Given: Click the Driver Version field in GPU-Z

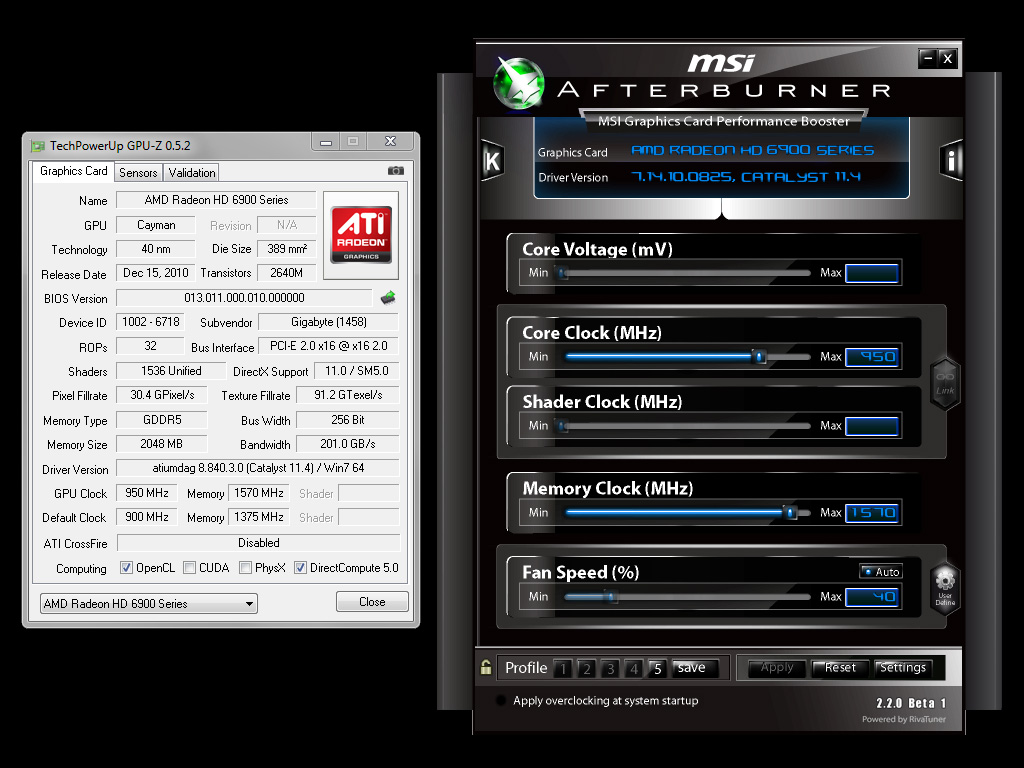Looking at the screenshot, I should click(x=258, y=468).
